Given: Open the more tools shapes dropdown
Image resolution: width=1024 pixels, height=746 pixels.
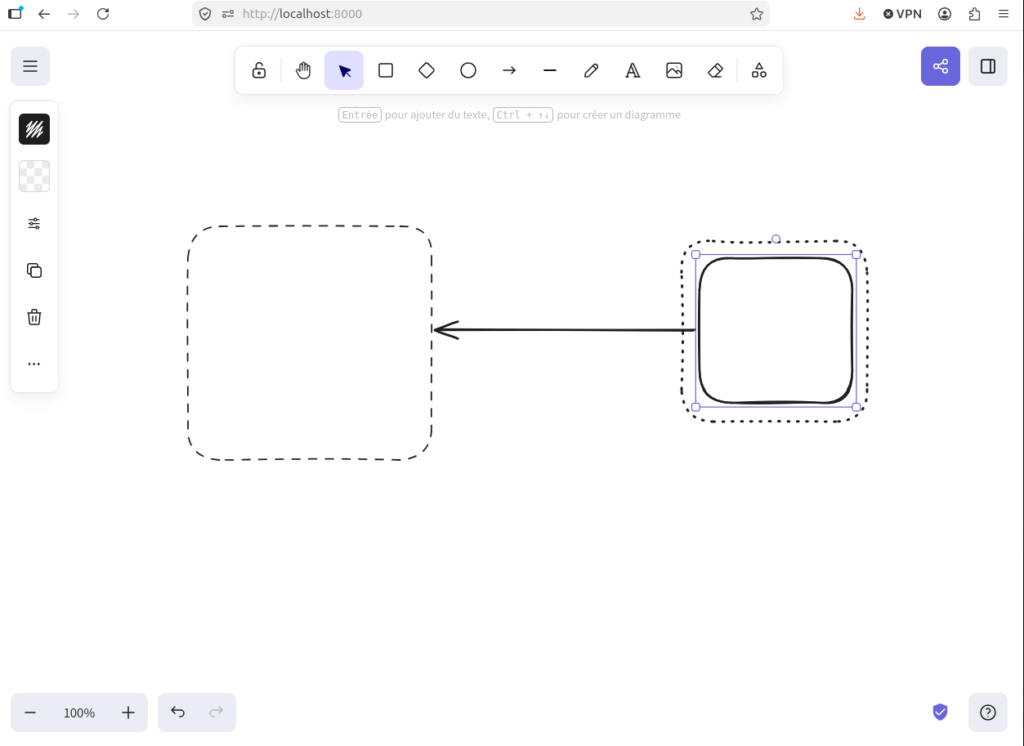Looking at the screenshot, I should pyautogui.click(x=759, y=70).
